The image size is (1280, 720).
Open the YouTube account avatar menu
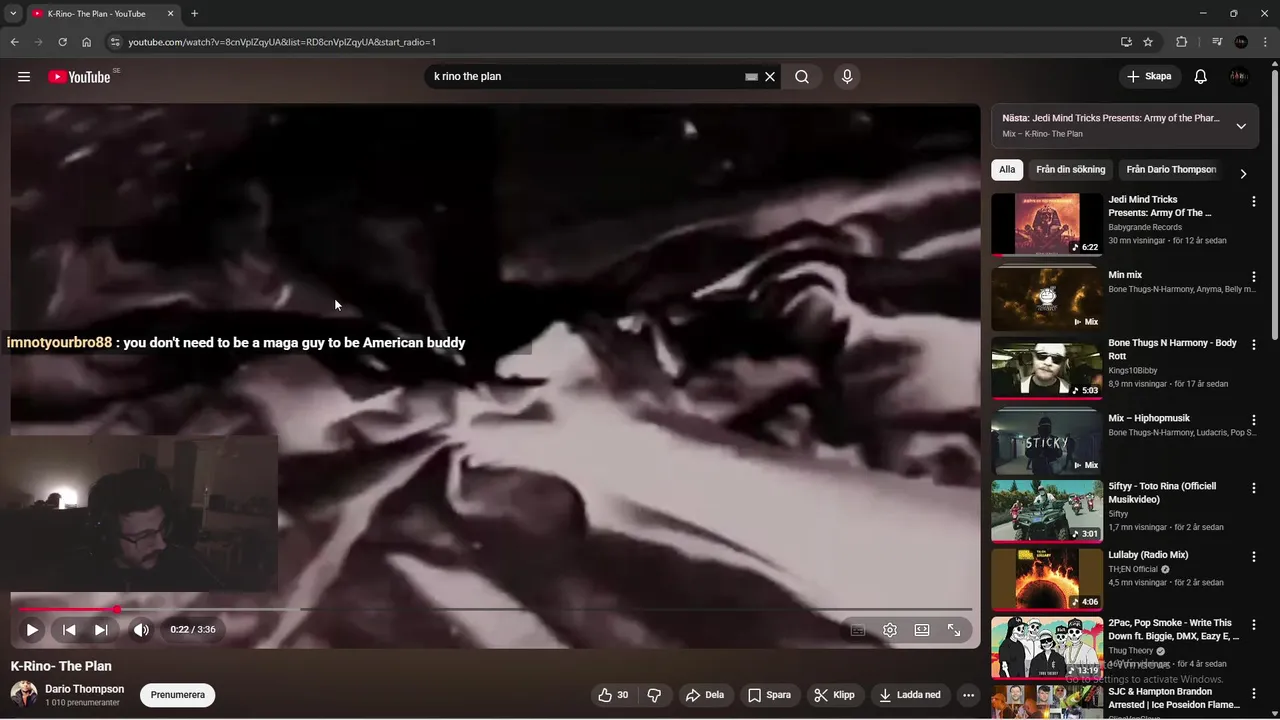pyautogui.click(x=1240, y=77)
